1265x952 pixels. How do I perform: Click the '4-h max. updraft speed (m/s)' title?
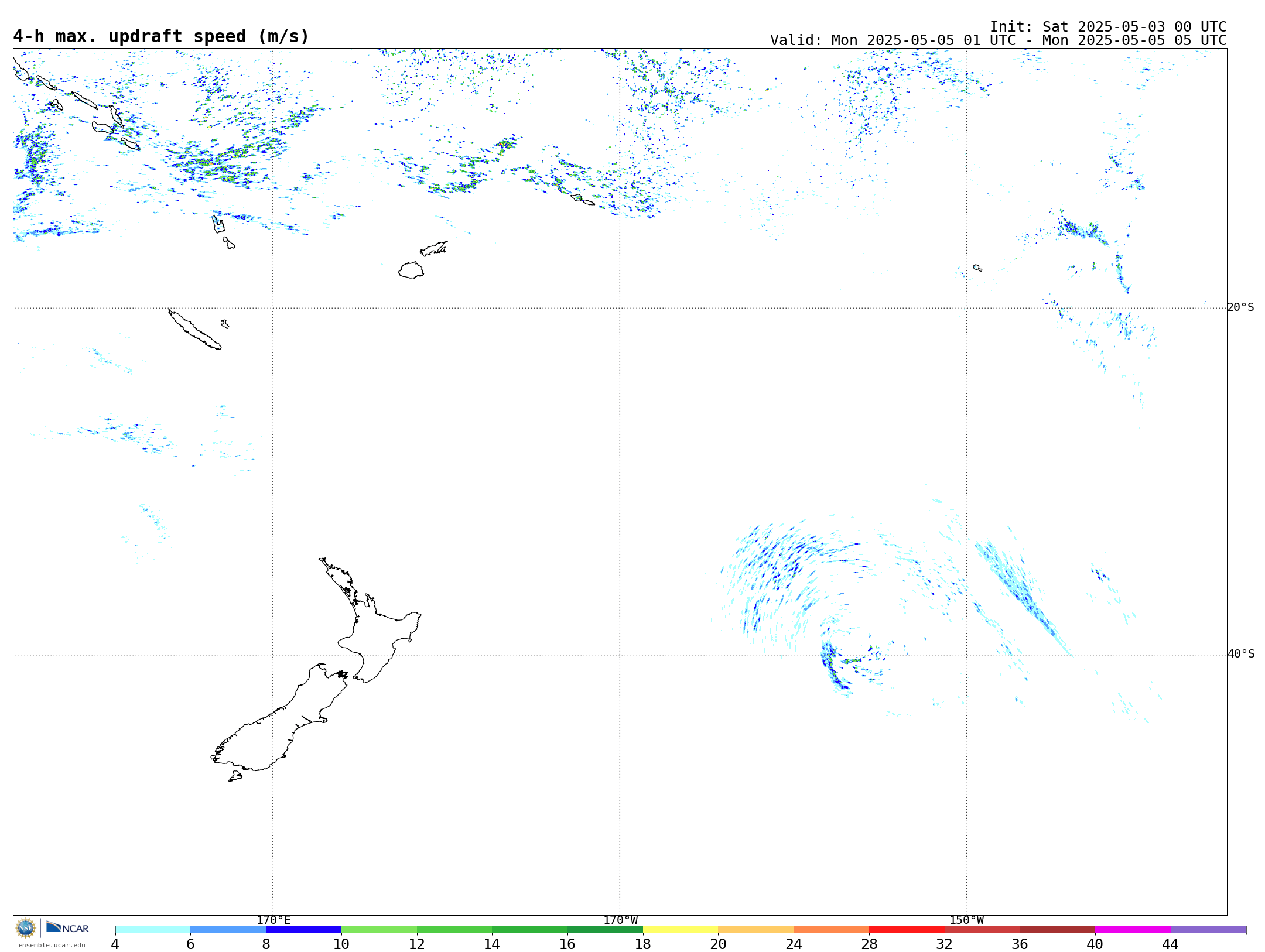(x=161, y=36)
